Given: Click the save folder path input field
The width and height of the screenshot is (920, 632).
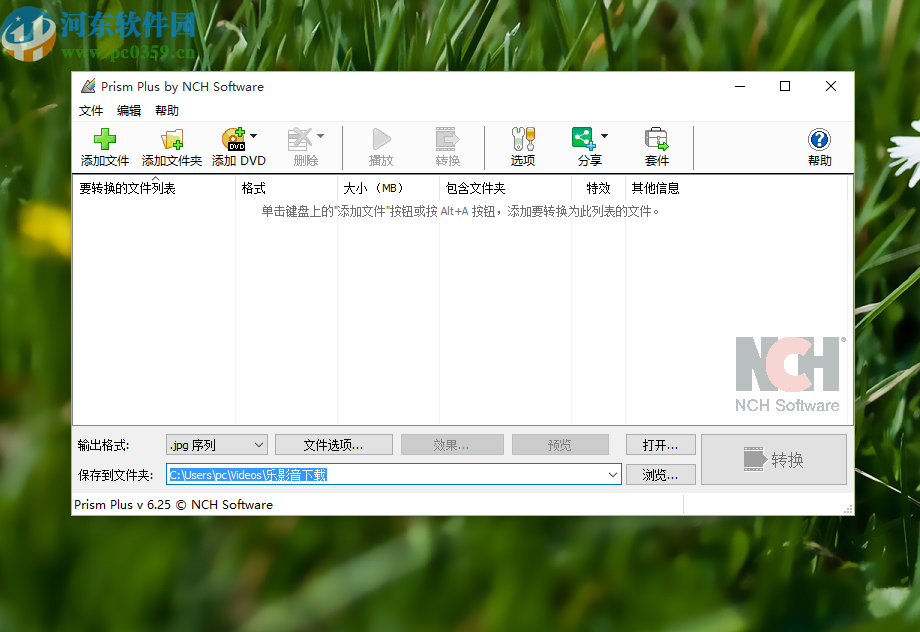Looking at the screenshot, I should point(390,474).
